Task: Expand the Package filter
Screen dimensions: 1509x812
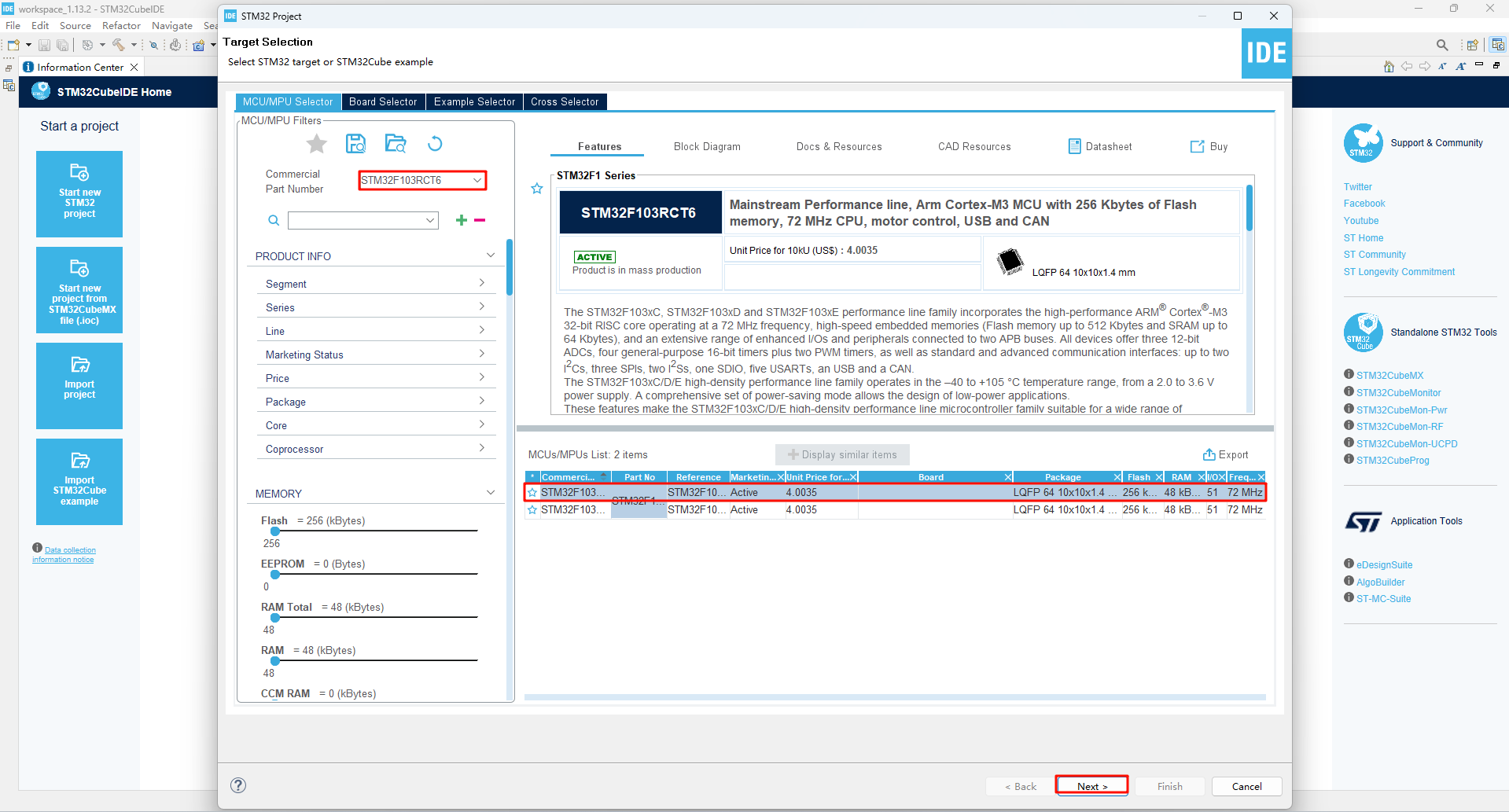Action: 482,401
